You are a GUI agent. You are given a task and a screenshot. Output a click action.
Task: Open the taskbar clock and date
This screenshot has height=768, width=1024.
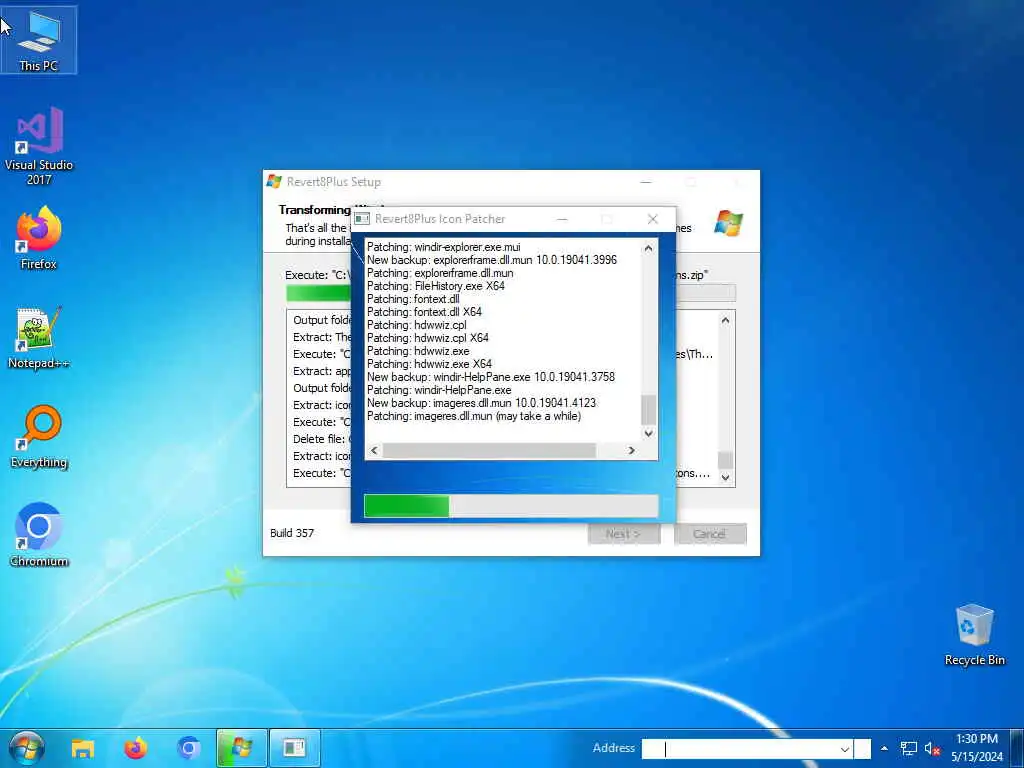[x=977, y=748]
